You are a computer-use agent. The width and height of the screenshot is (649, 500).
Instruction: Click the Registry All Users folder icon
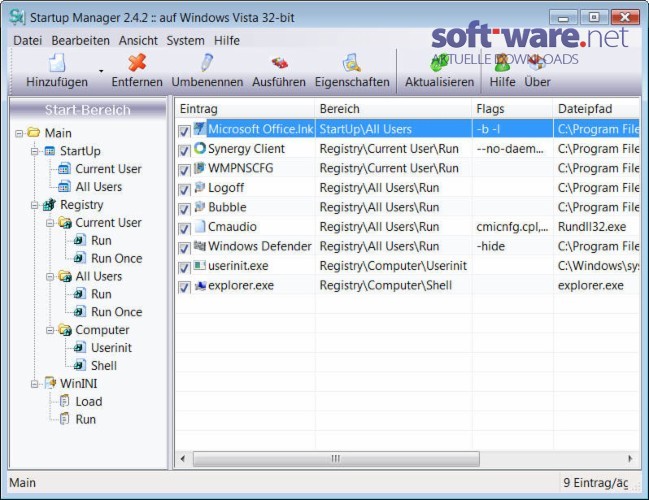(x=65, y=276)
